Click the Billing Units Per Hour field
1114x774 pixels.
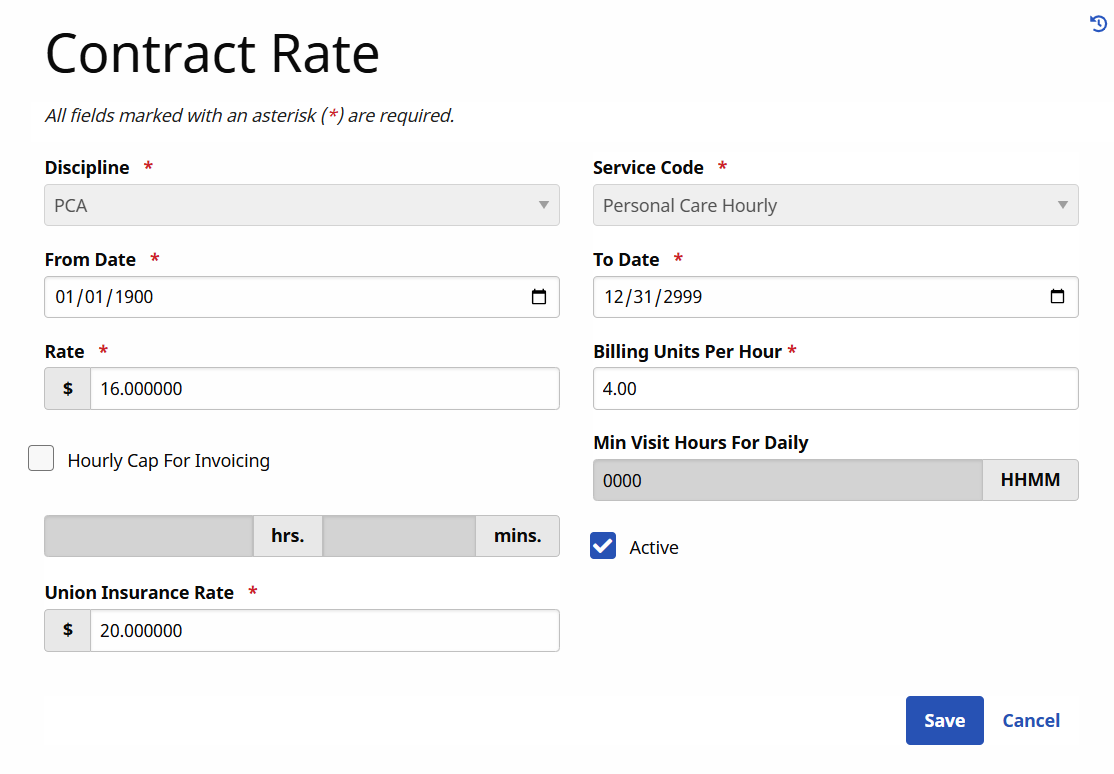[x=835, y=388]
